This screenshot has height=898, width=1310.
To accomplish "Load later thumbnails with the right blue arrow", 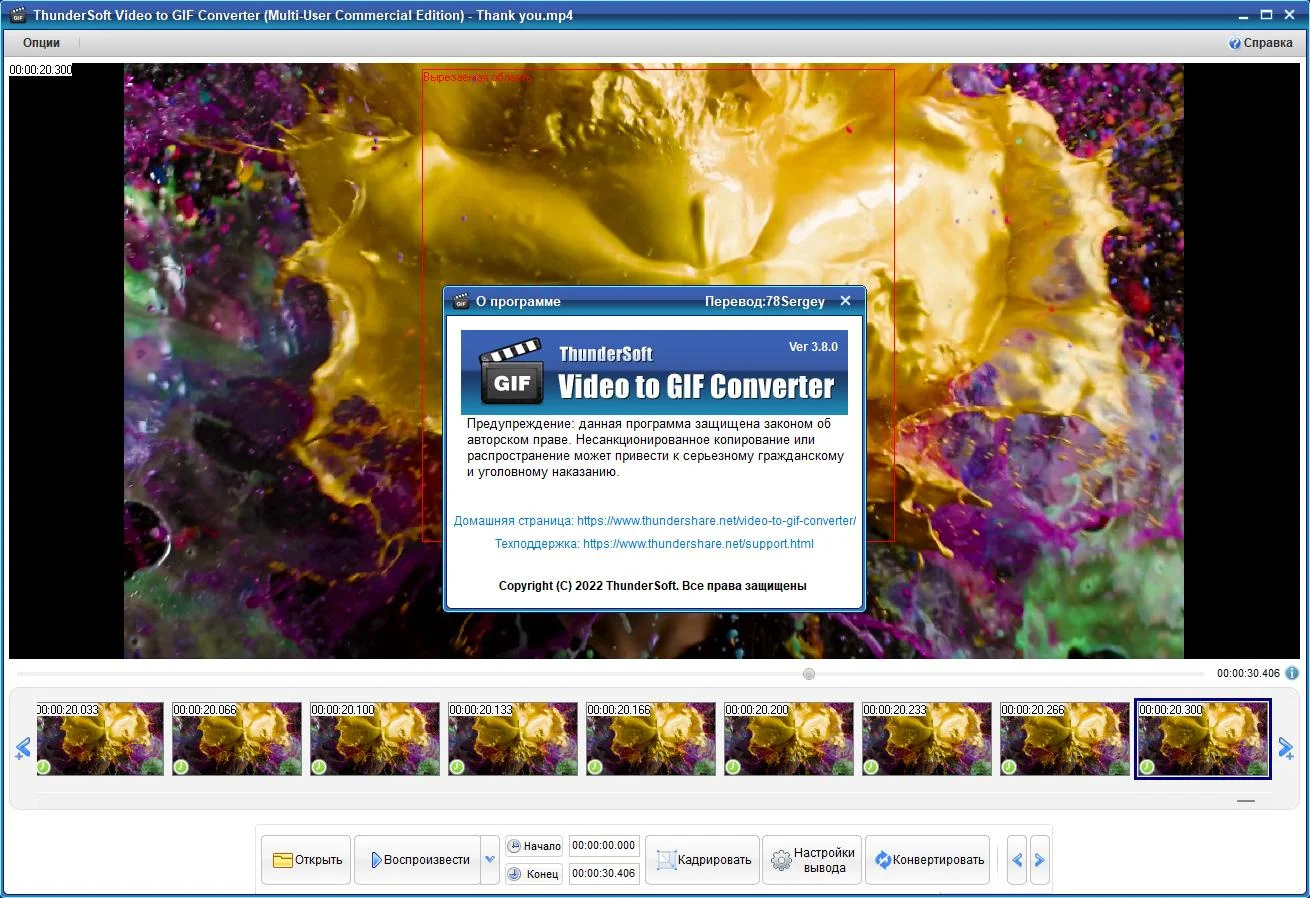I will pos(1286,748).
